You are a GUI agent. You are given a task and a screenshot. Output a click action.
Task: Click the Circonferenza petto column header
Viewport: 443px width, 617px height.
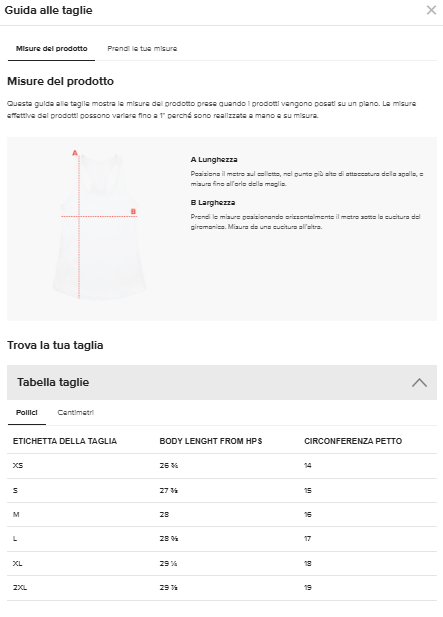click(353, 441)
